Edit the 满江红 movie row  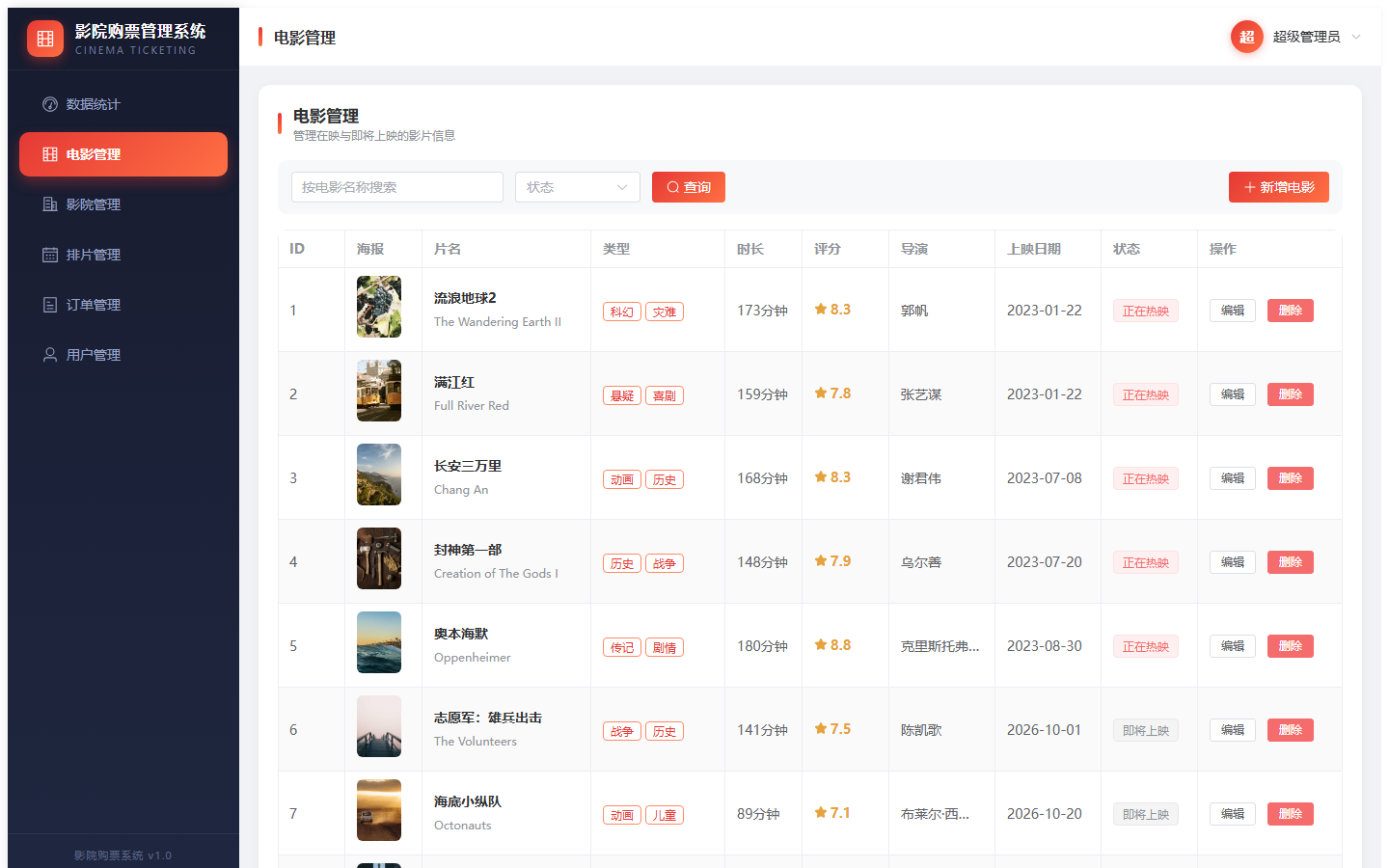click(1233, 394)
